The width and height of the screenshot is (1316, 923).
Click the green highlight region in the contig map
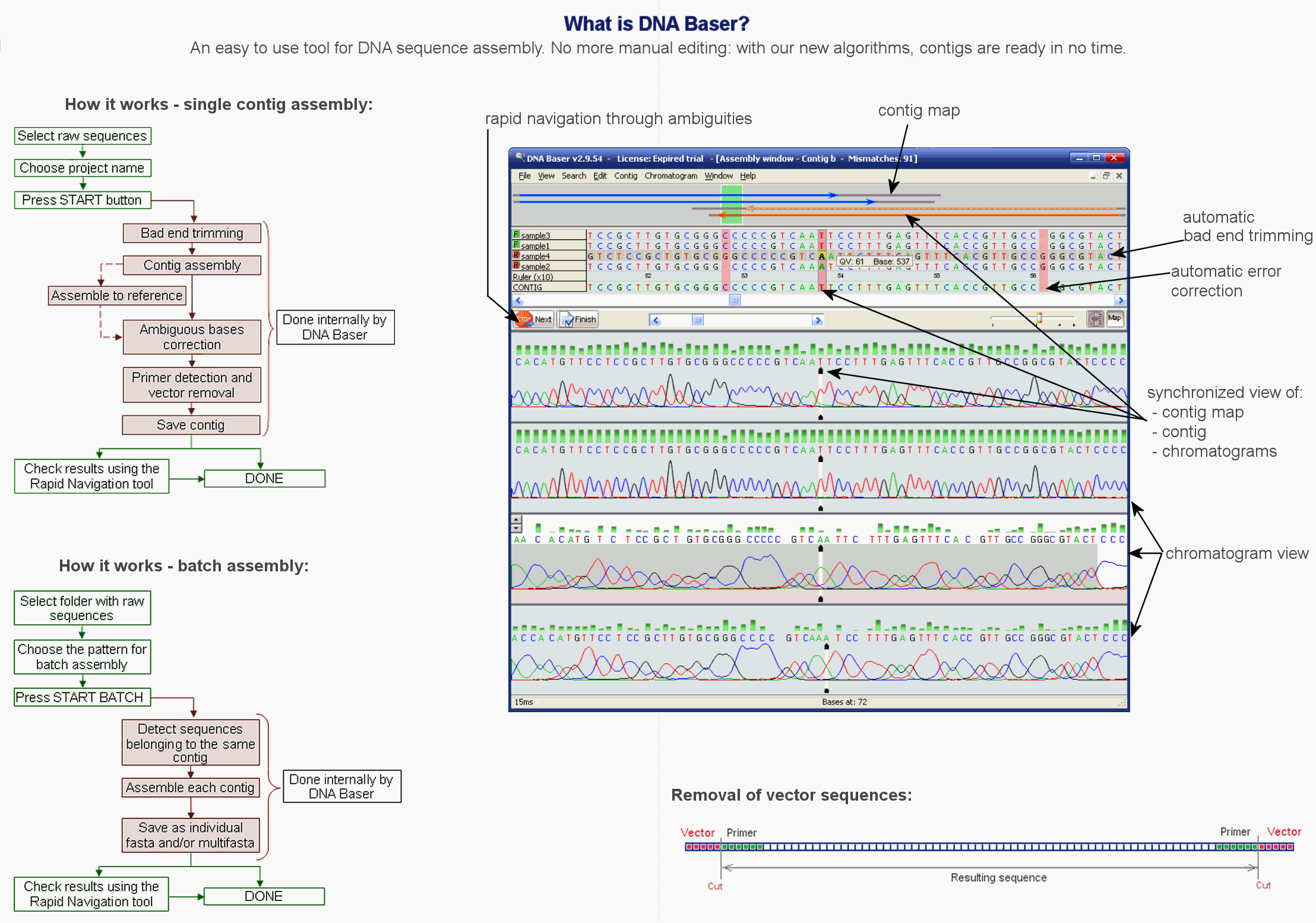coord(732,204)
